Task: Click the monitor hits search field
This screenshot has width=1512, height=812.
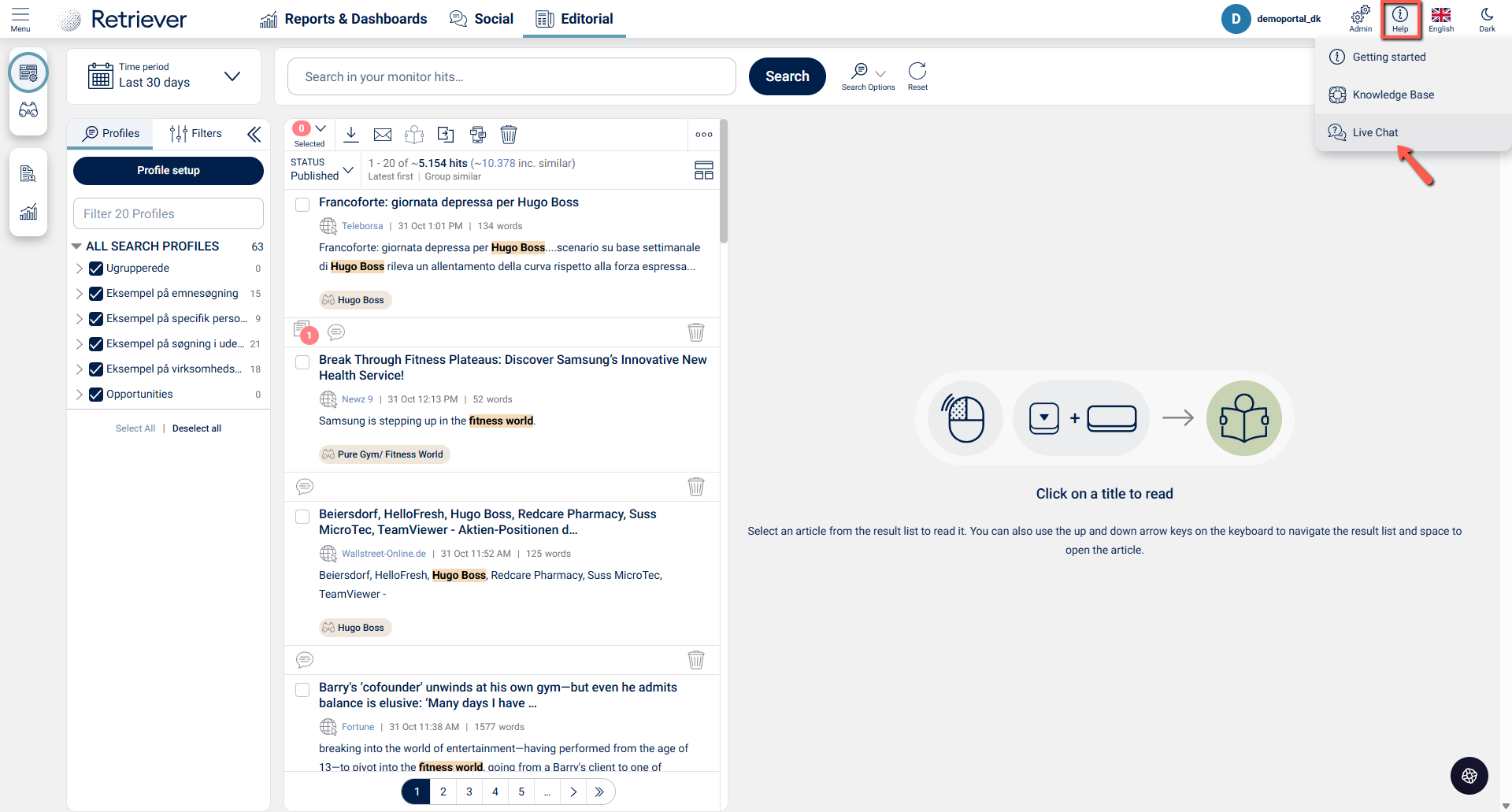Action: point(512,76)
